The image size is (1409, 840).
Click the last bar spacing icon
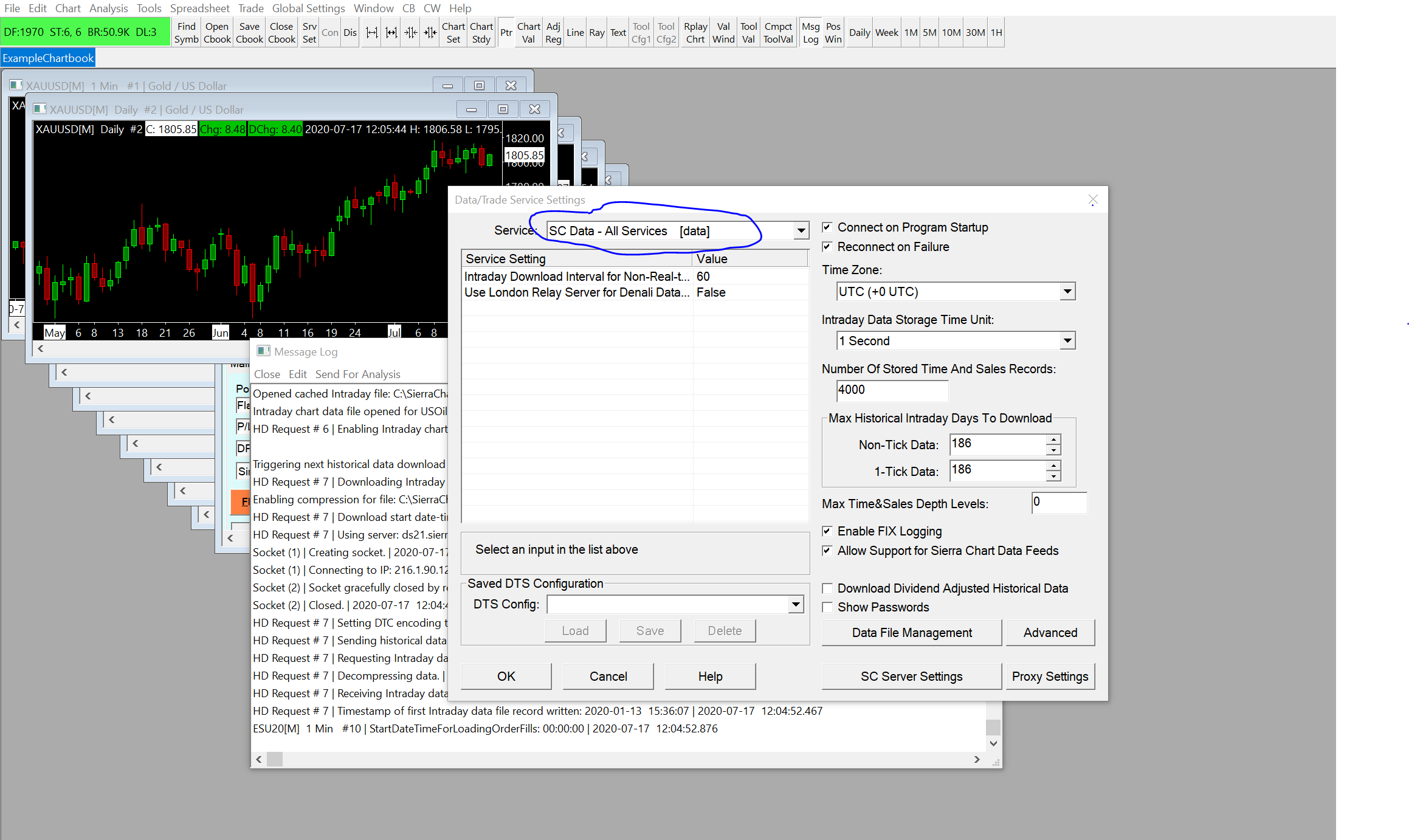coord(430,33)
